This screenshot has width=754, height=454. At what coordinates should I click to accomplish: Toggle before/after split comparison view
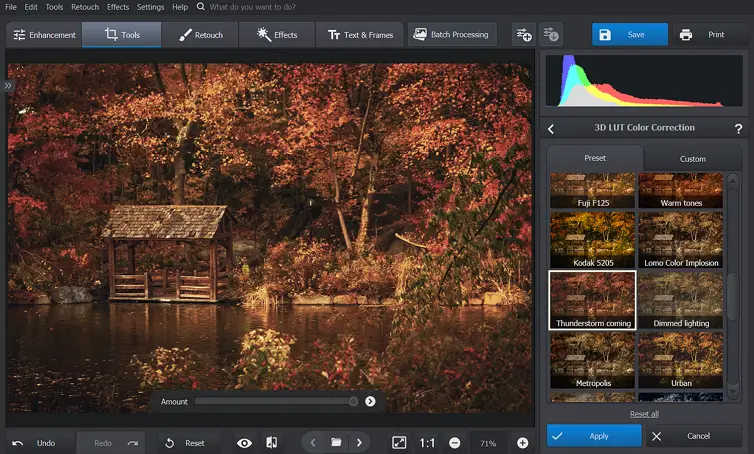point(272,442)
